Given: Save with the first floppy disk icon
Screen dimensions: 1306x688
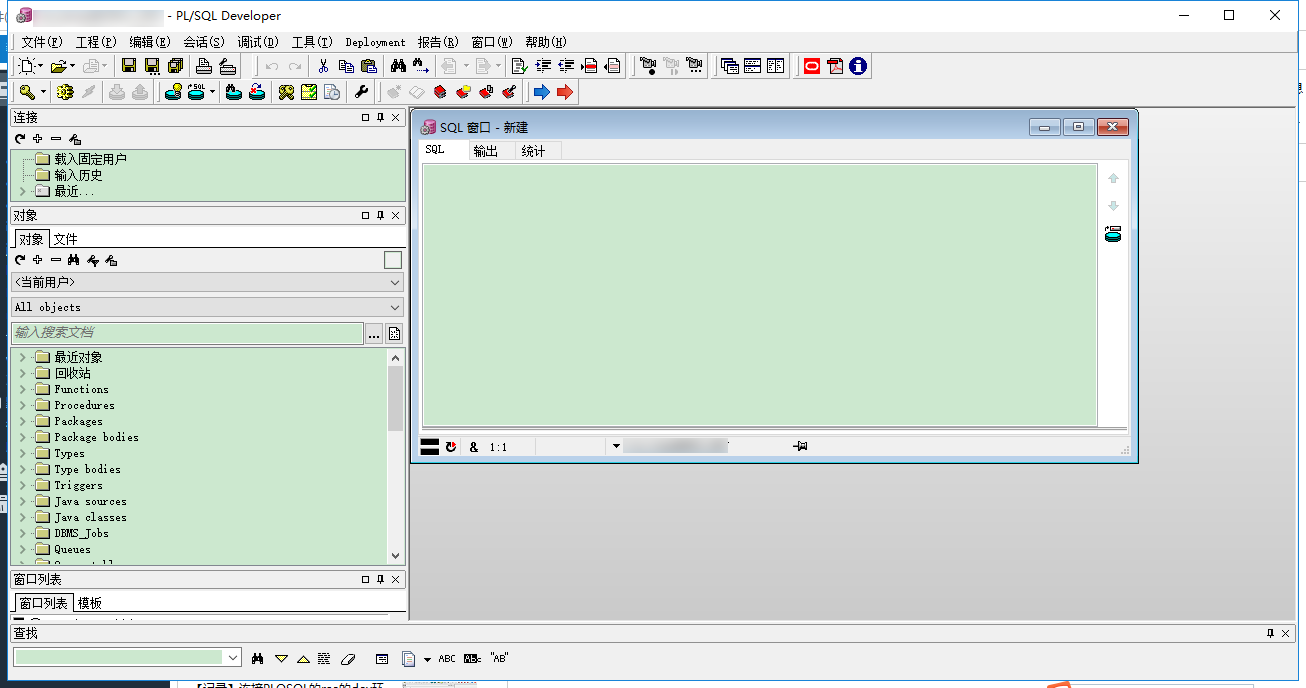Looking at the screenshot, I should coord(129,66).
